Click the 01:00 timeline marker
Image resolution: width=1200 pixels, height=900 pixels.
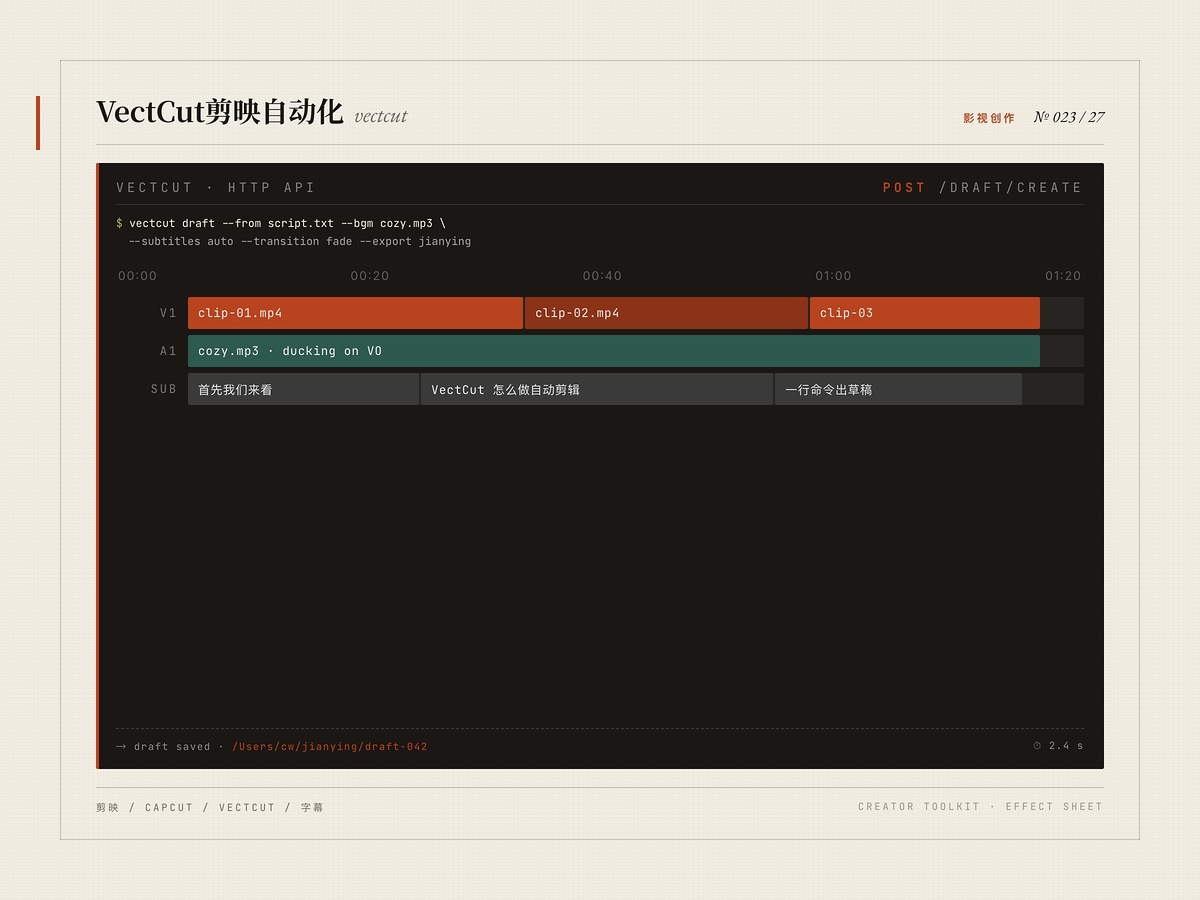point(833,276)
